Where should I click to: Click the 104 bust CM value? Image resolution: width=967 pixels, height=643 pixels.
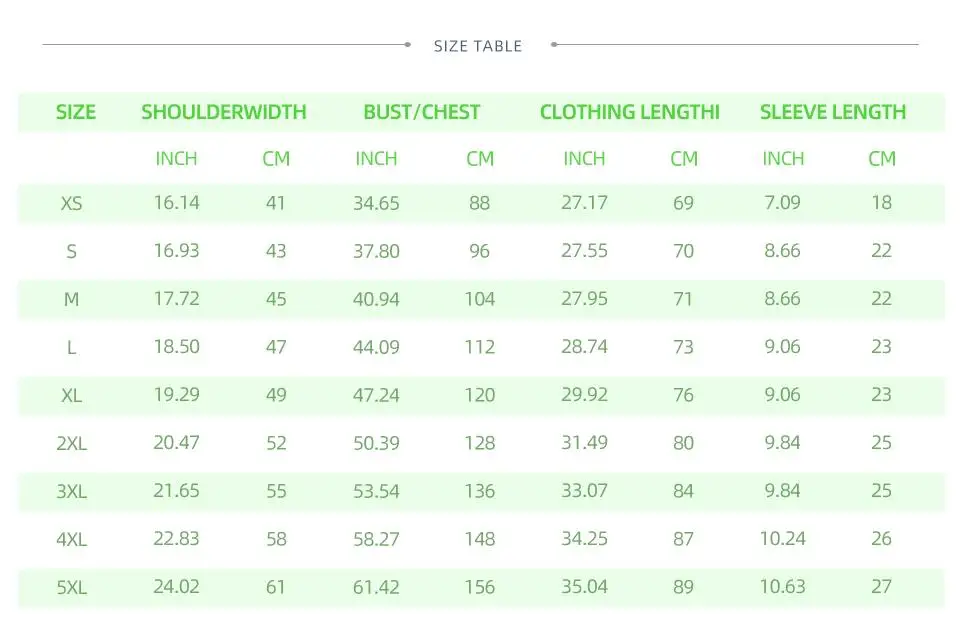479,299
